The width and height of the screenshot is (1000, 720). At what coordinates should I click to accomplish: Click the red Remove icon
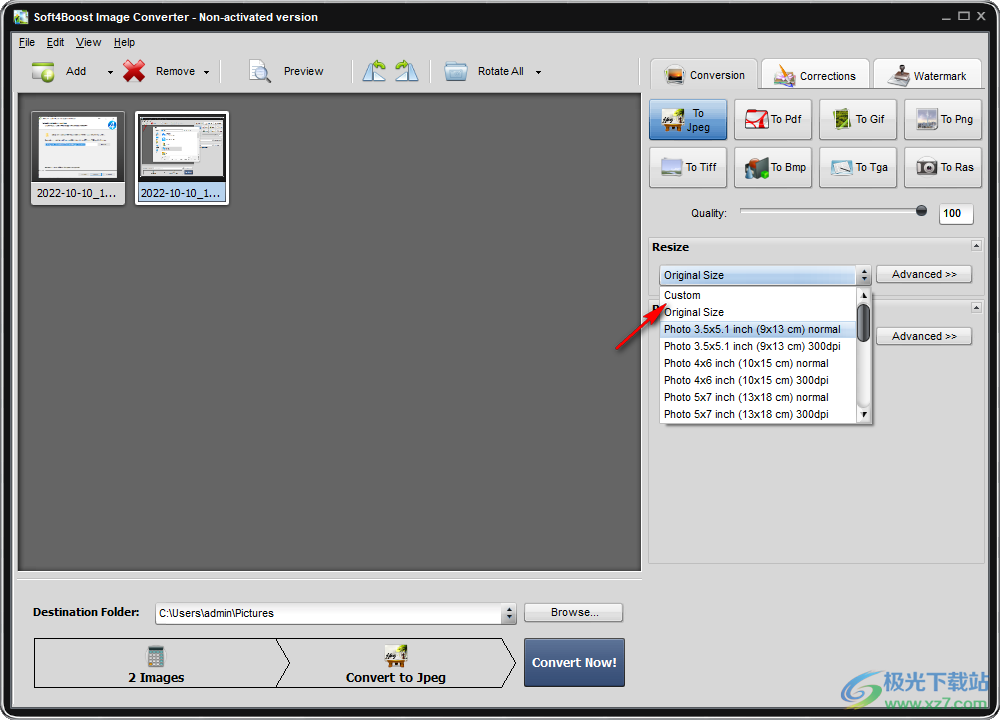134,71
